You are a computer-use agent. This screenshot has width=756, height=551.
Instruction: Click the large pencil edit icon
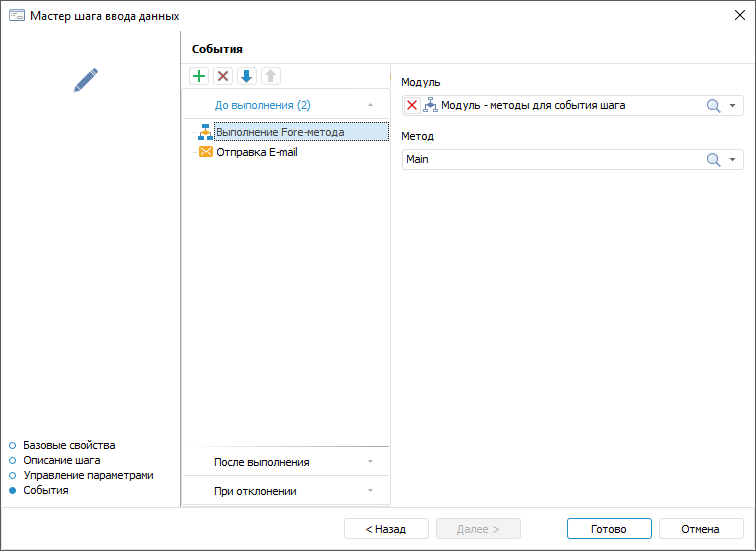pos(87,80)
